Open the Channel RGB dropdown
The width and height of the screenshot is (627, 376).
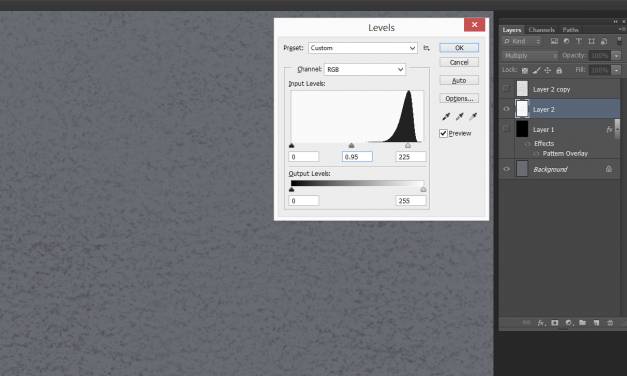pos(365,70)
